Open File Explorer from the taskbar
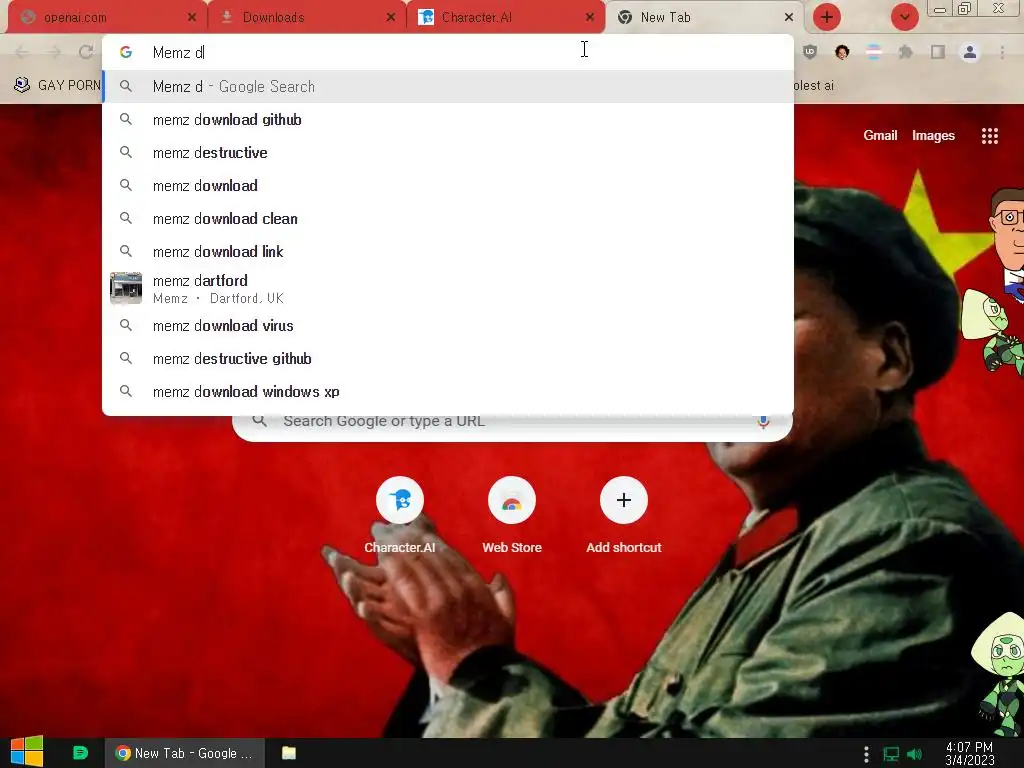The image size is (1024, 768). (289, 753)
